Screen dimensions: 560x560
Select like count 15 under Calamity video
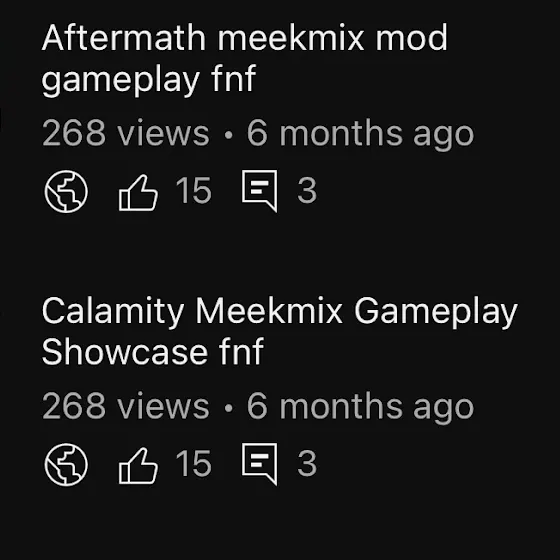pos(194,463)
